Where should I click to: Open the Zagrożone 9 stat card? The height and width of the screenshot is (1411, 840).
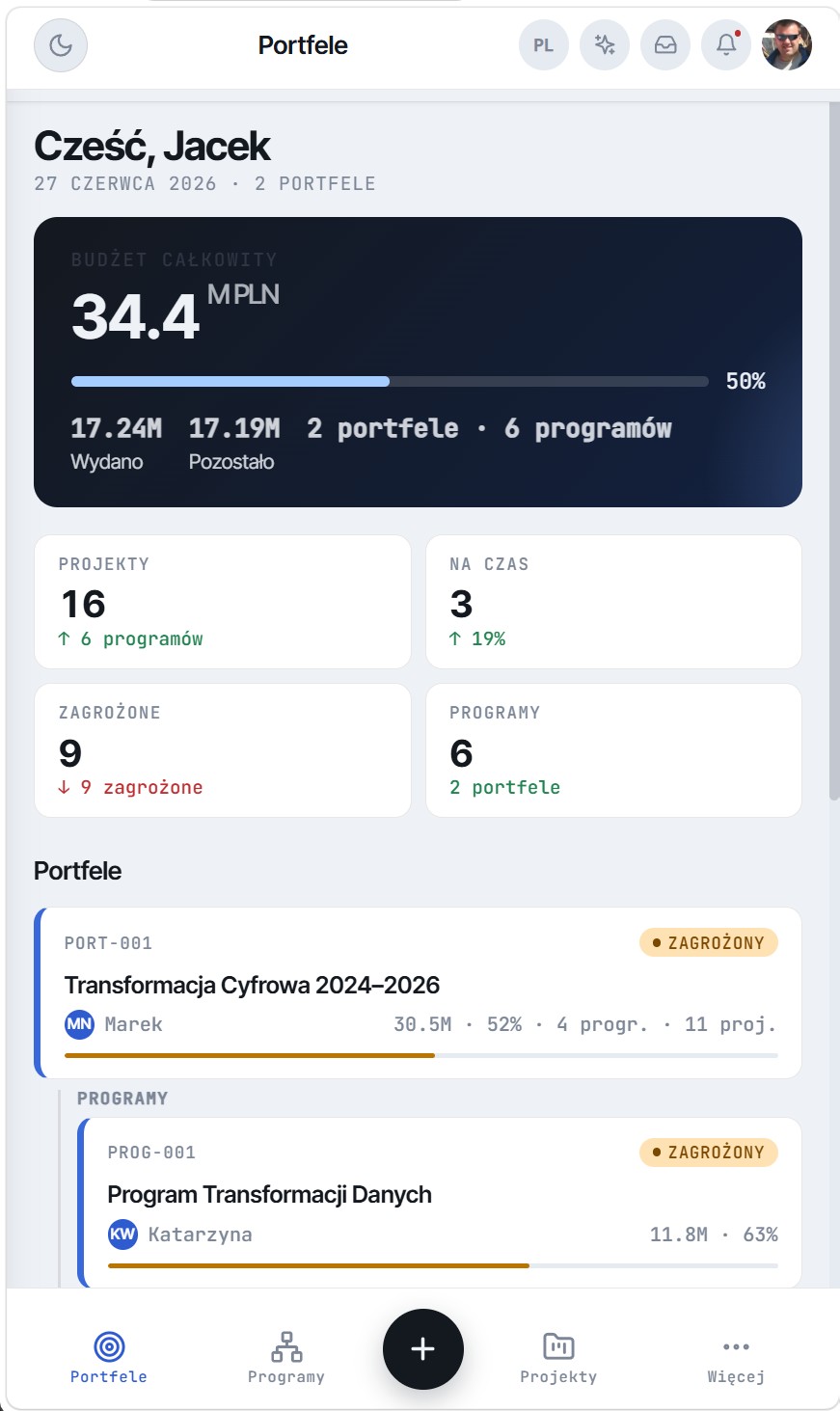point(223,750)
